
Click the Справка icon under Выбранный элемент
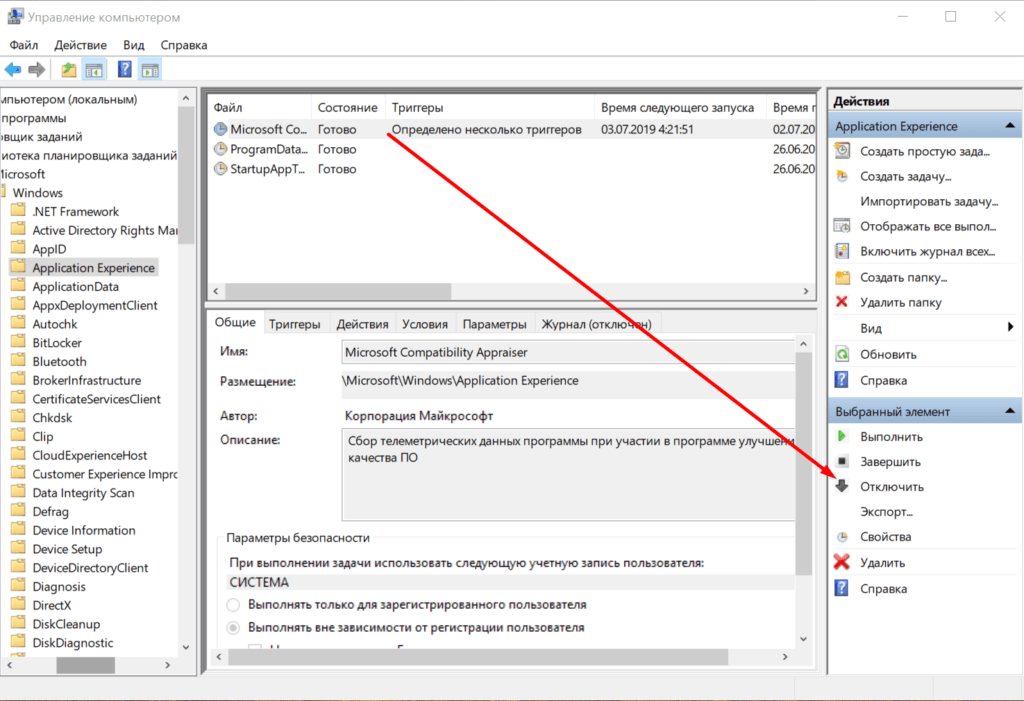pyautogui.click(x=842, y=588)
